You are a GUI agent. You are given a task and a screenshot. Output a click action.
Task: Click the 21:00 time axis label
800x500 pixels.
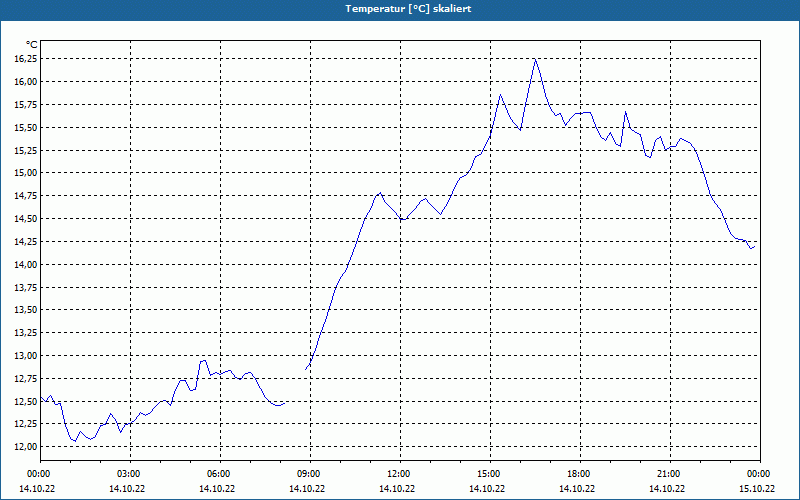click(670, 474)
